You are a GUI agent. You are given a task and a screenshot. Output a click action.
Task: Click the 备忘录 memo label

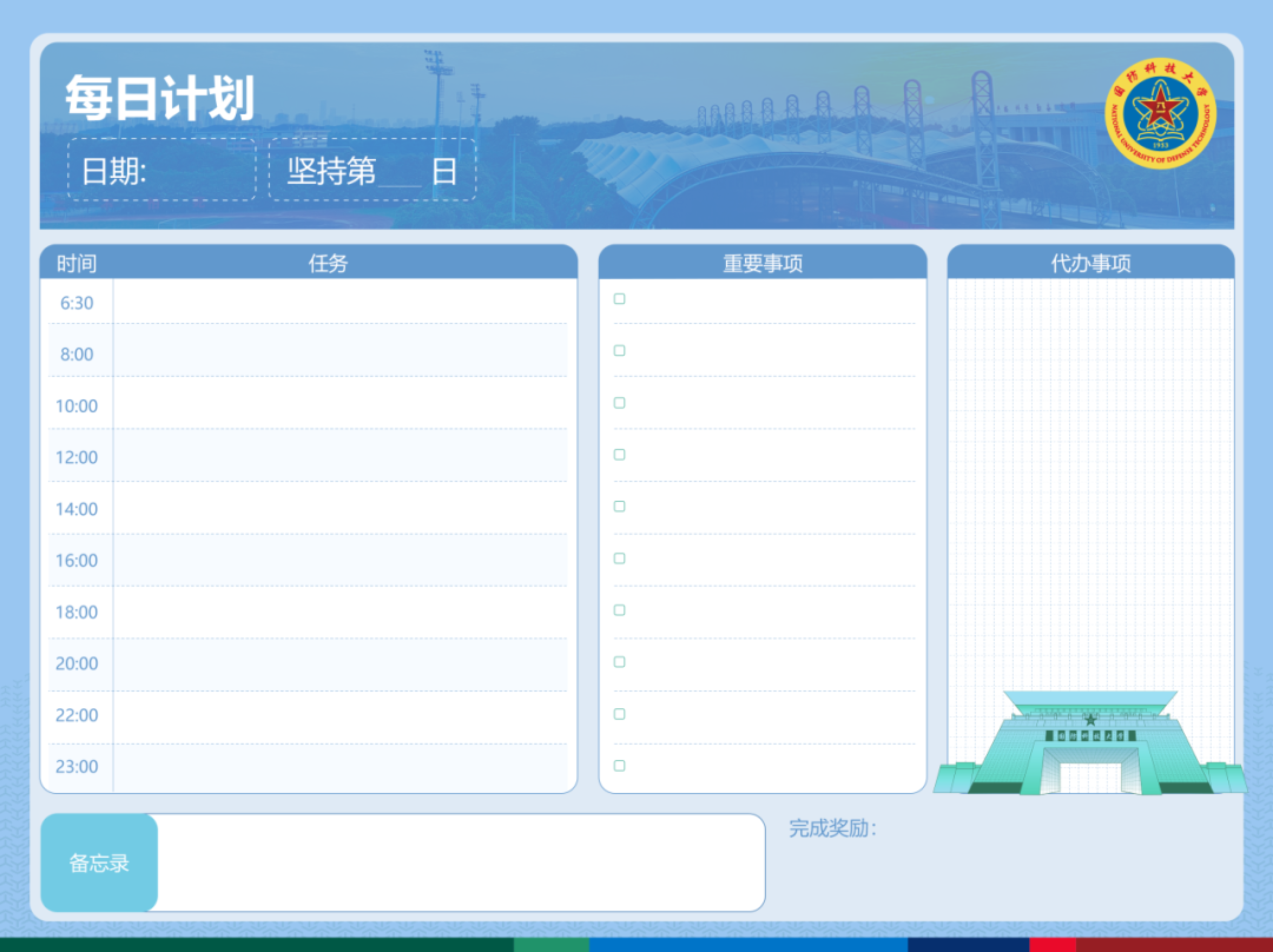[99, 863]
